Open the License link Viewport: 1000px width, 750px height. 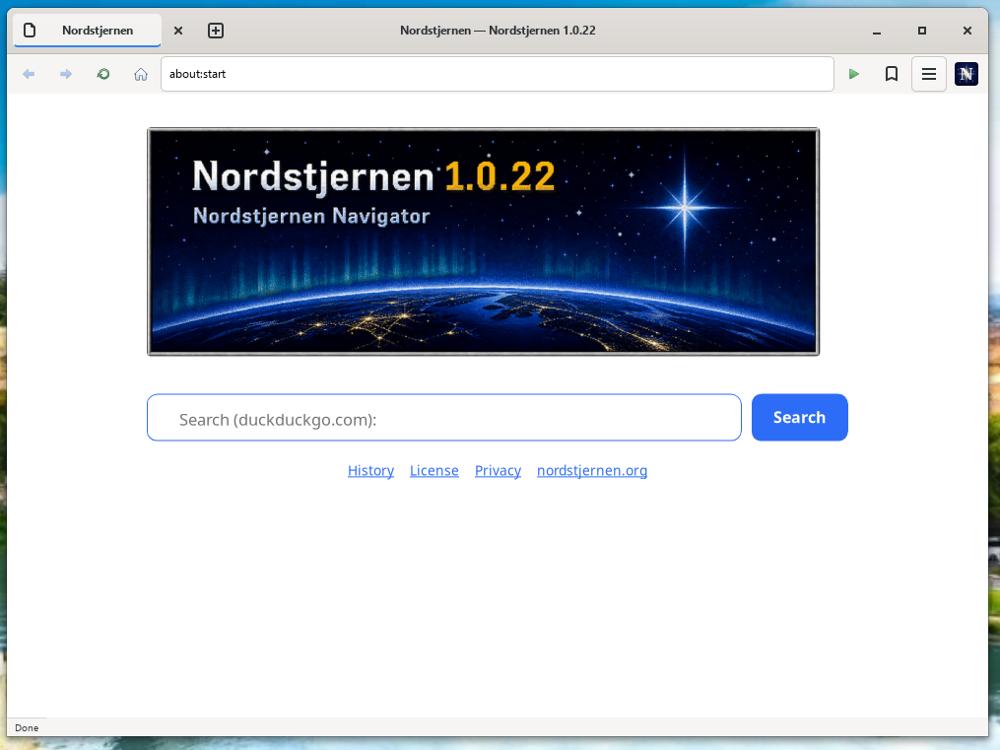(434, 471)
